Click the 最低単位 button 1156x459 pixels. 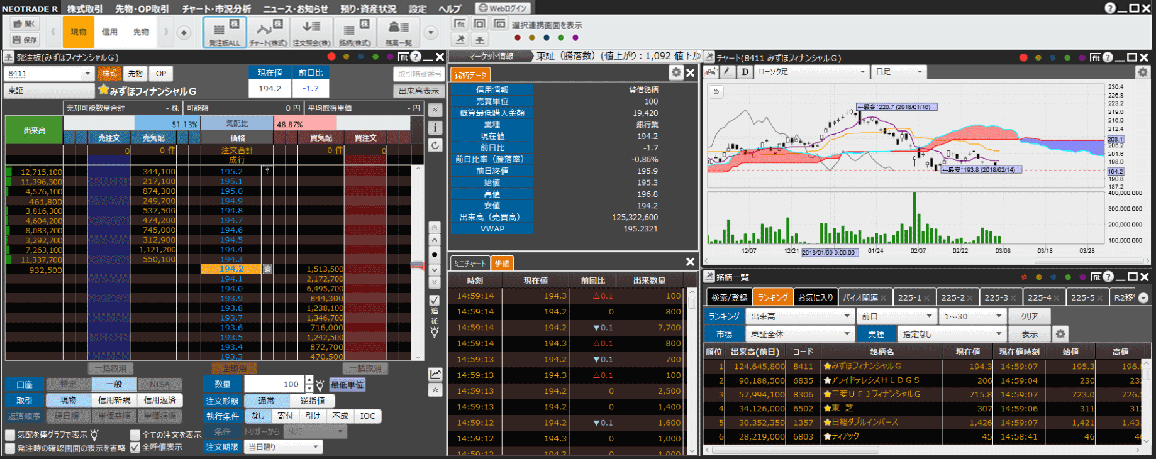click(x=347, y=385)
